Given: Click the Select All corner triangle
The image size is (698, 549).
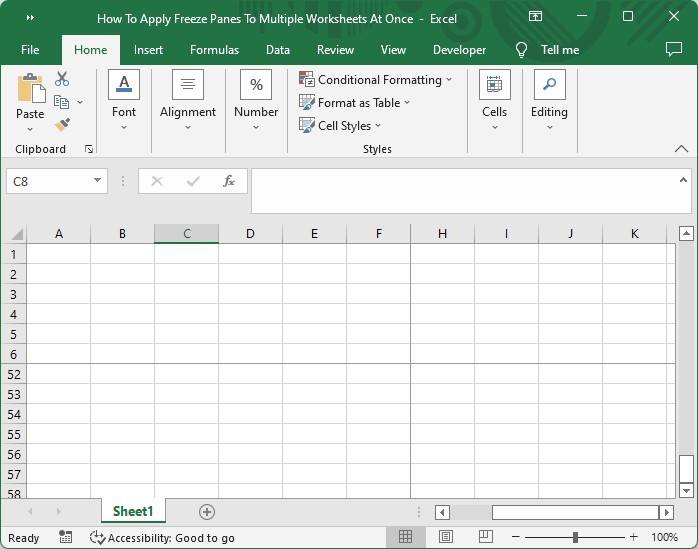Looking at the screenshot, I should (x=17, y=234).
